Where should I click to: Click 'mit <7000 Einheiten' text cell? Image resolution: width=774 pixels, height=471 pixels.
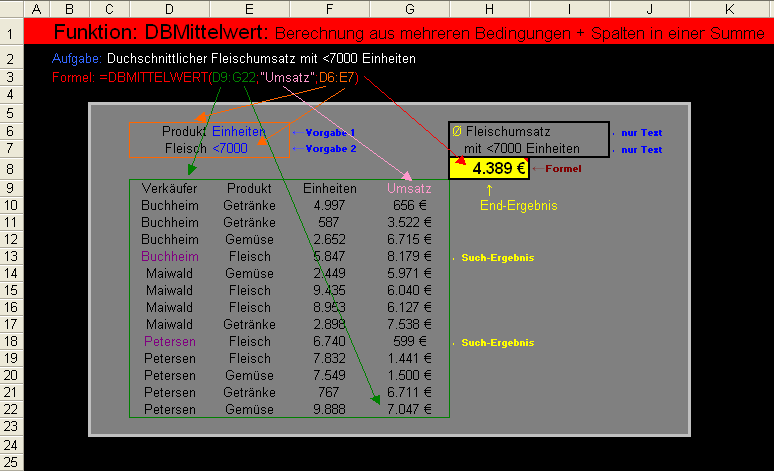click(522, 149)
